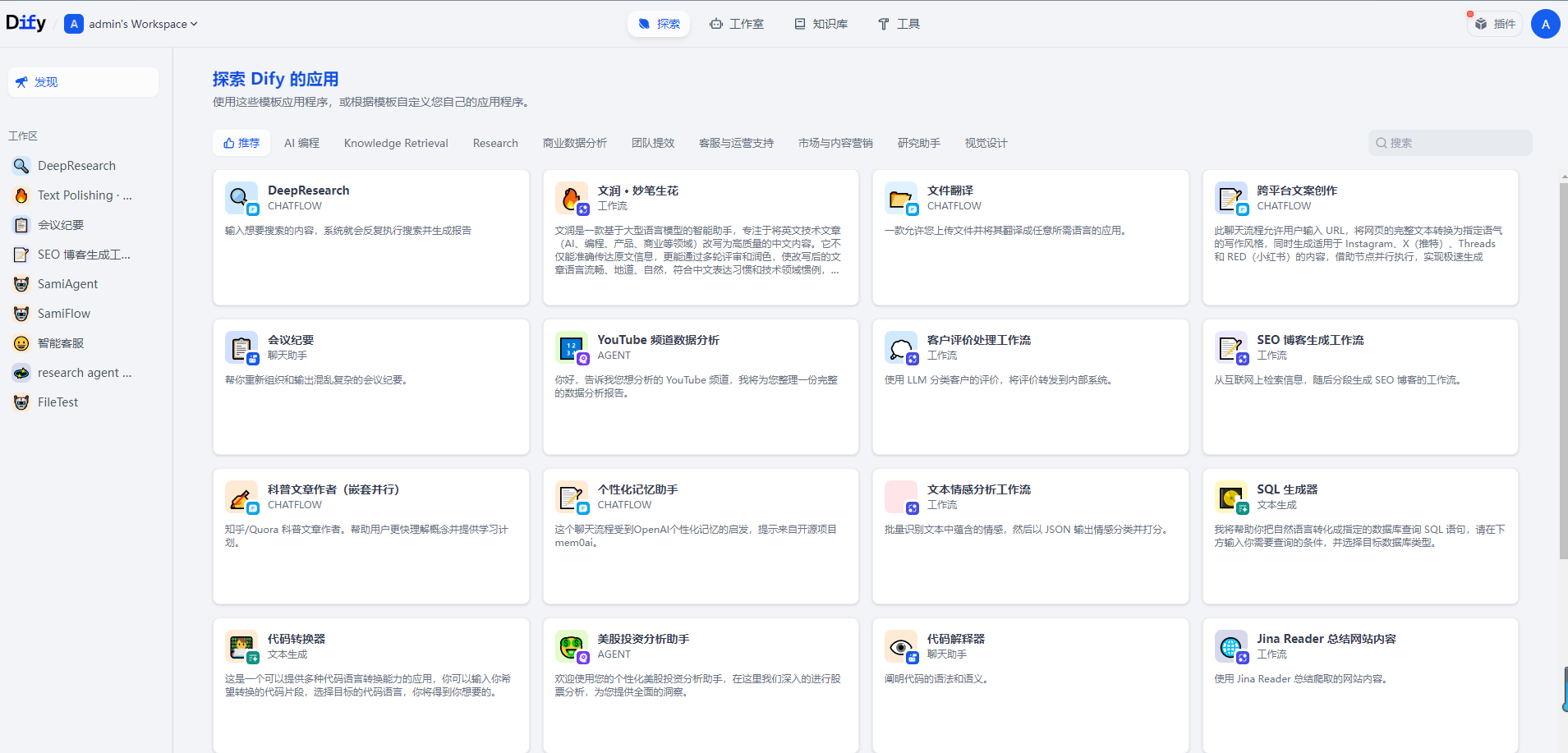Open the user avatar menu
Screen dimensions: 1568x753
click(x=1545, y=24)
